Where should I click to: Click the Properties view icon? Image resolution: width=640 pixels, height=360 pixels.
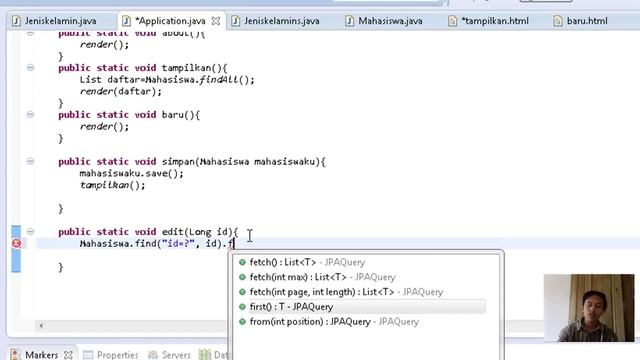click(88, 355)
